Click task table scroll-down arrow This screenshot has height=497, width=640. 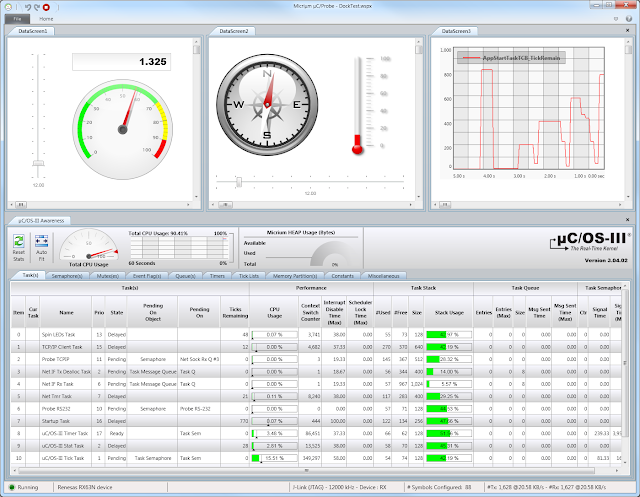pyautogui.click(x=624, y=463)
